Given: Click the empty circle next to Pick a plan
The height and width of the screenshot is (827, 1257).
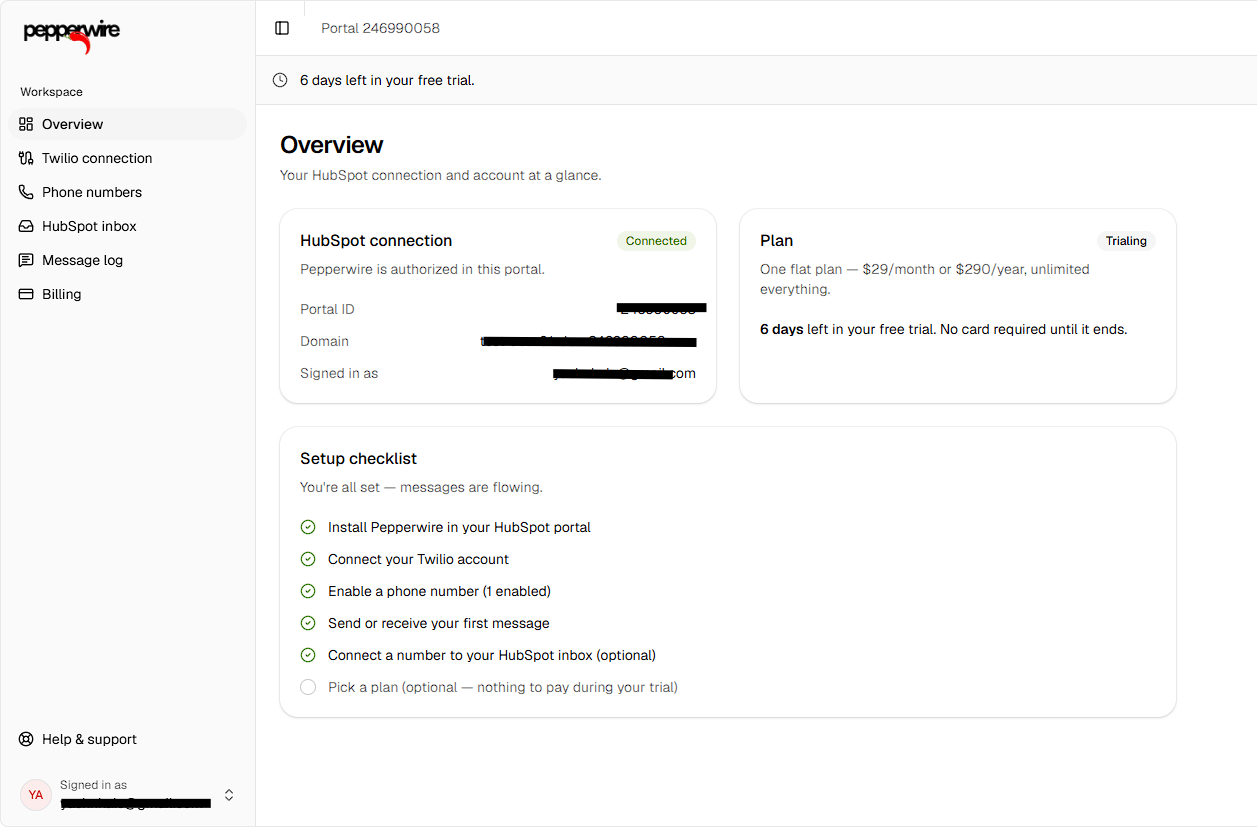Looking at the screenshot, I should [308, 687].
